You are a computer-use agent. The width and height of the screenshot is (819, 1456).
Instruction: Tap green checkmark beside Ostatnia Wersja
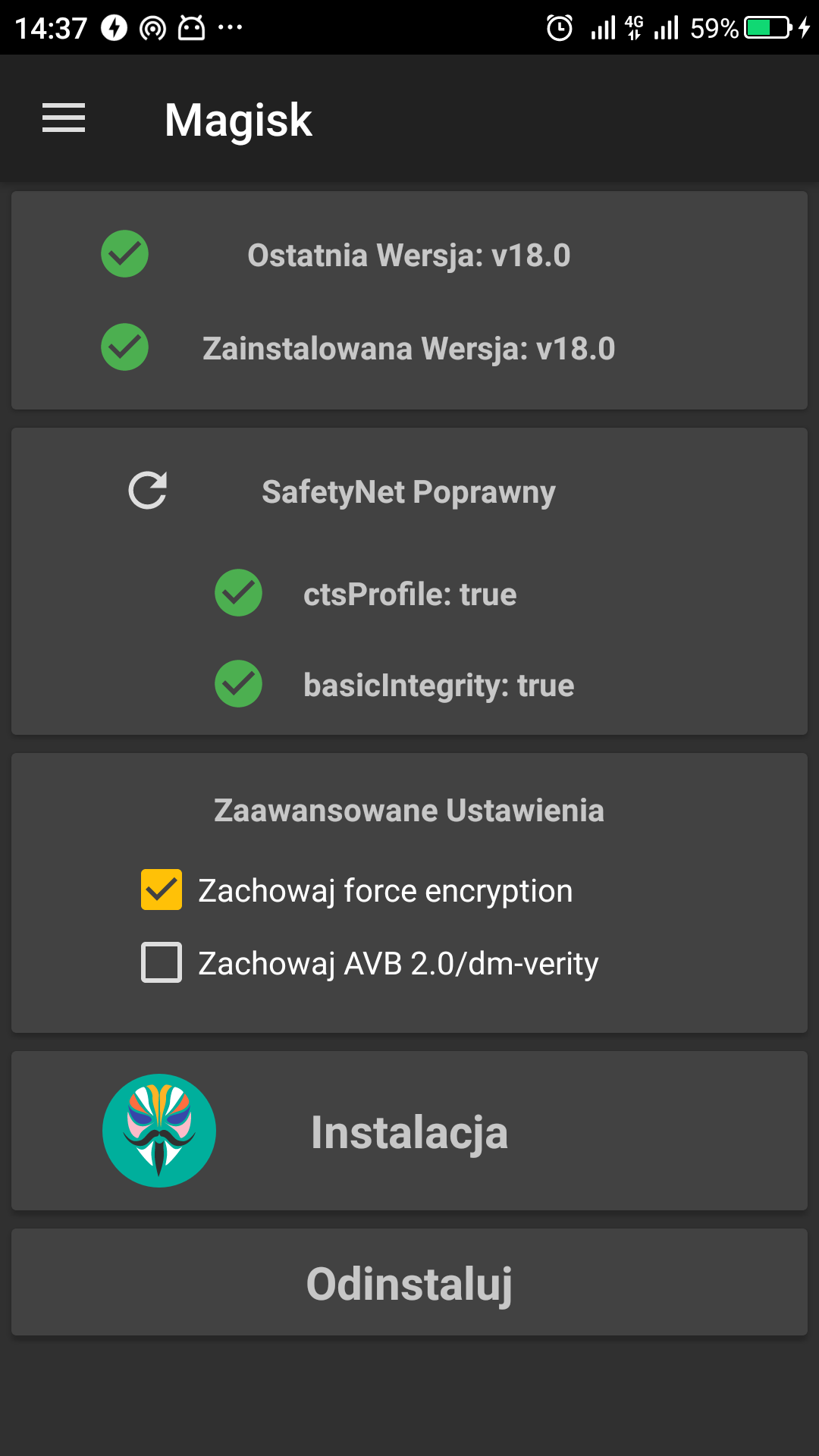(125, 254)
